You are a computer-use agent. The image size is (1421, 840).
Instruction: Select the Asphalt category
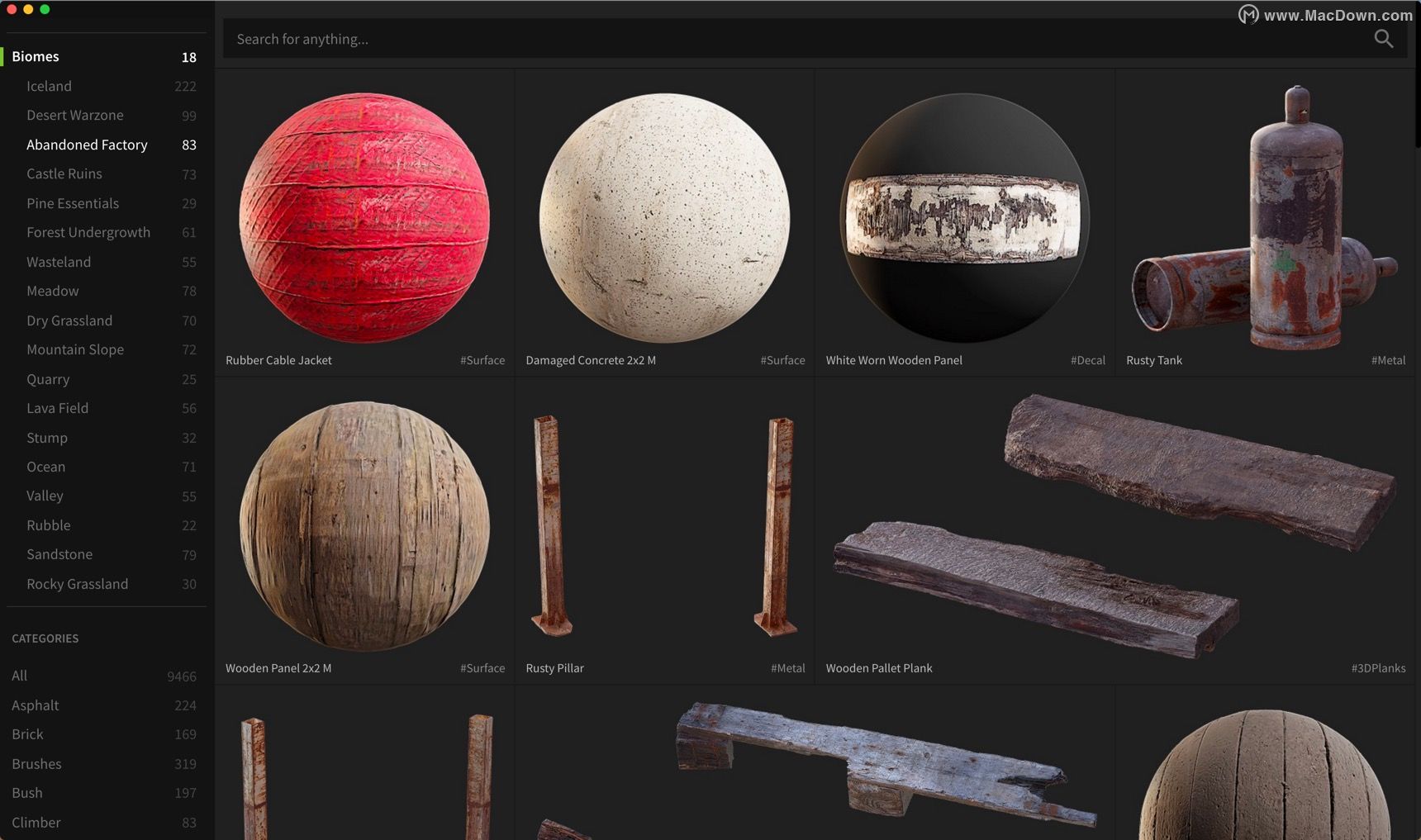(x=104, y=705)
